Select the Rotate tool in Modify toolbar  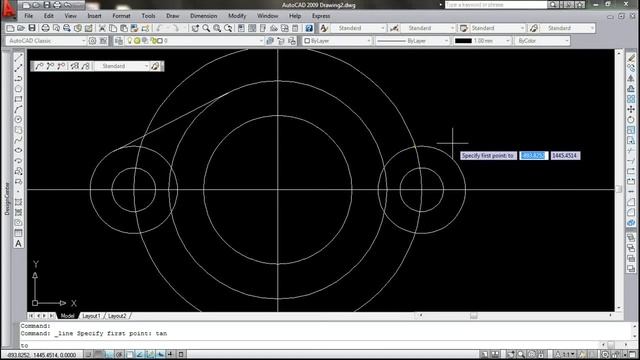pyautogui.click(x=631, y=120)
